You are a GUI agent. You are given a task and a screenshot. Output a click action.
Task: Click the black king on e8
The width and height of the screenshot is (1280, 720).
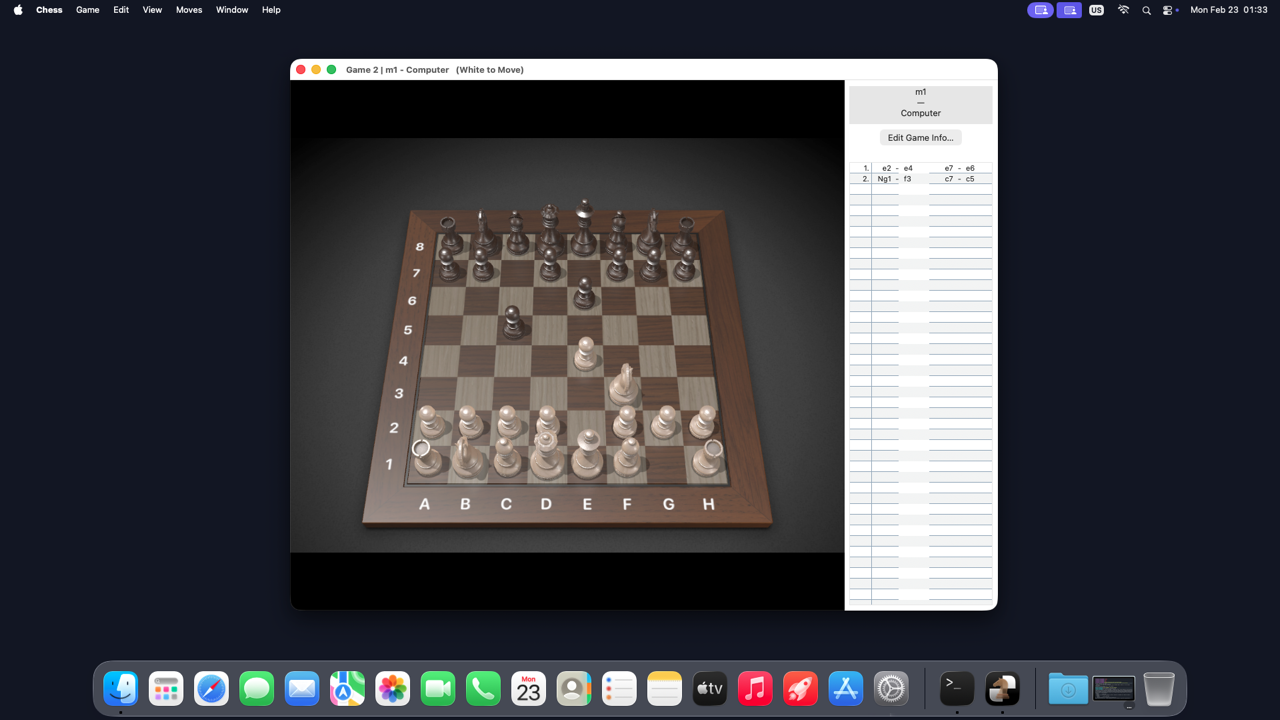[x=584, y=232]
